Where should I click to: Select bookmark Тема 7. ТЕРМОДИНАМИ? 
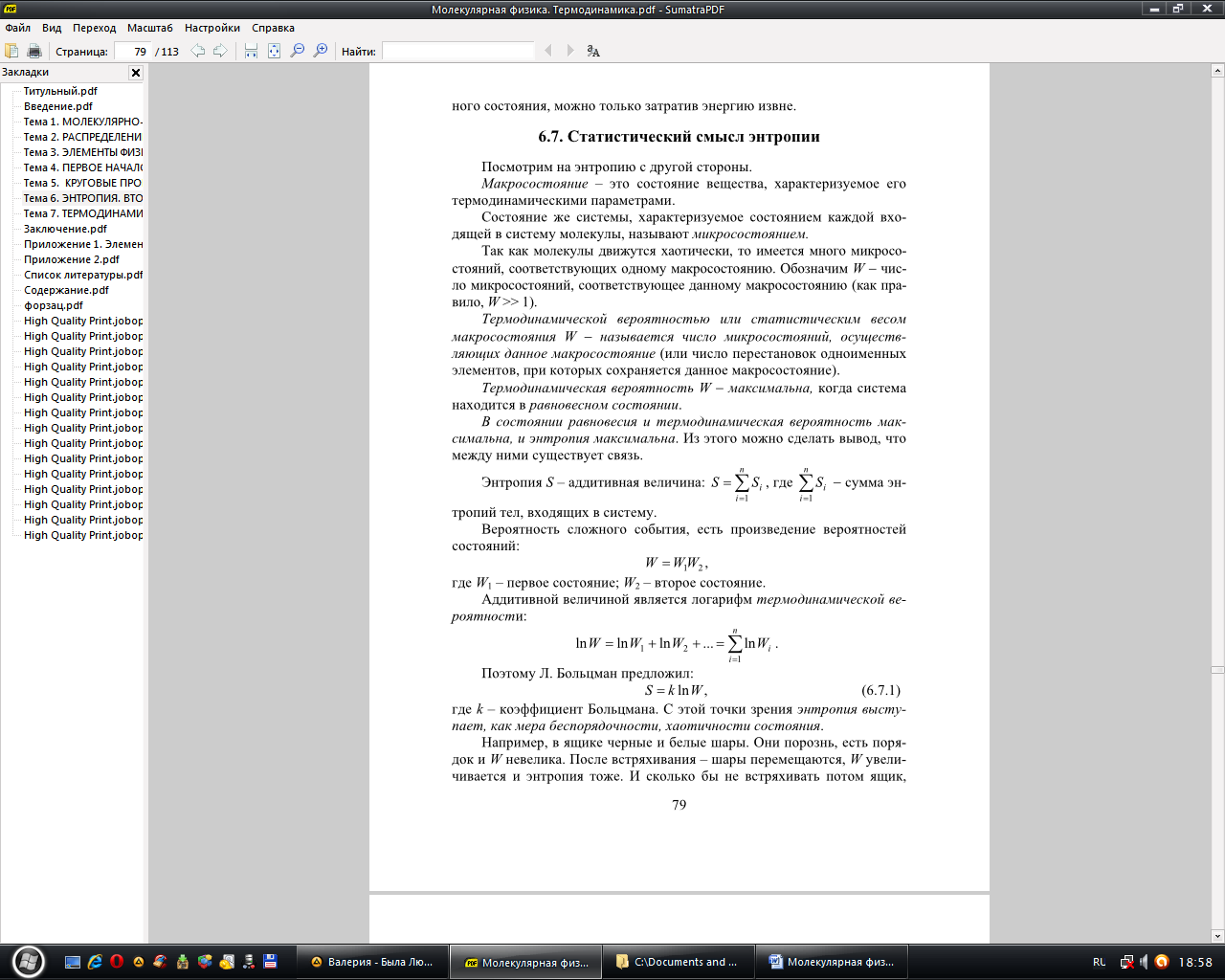point(82,213)
